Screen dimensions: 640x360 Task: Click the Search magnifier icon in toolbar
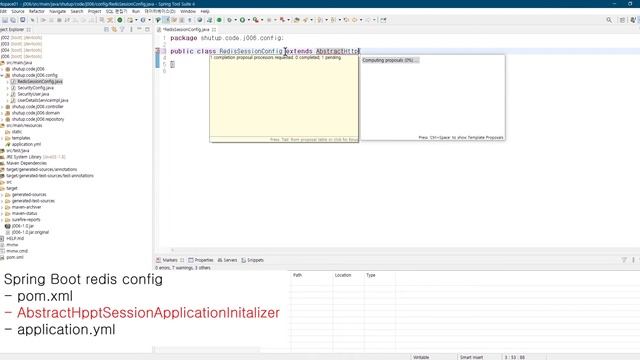[609, 20]
